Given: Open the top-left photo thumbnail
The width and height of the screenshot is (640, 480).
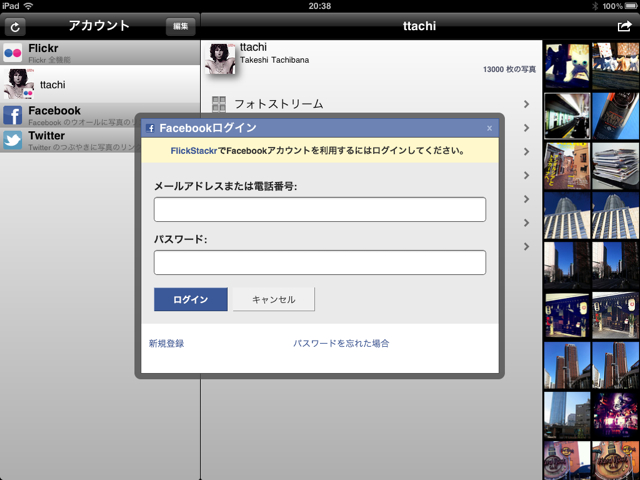Looking at the screenshot, I should [566, 65].
